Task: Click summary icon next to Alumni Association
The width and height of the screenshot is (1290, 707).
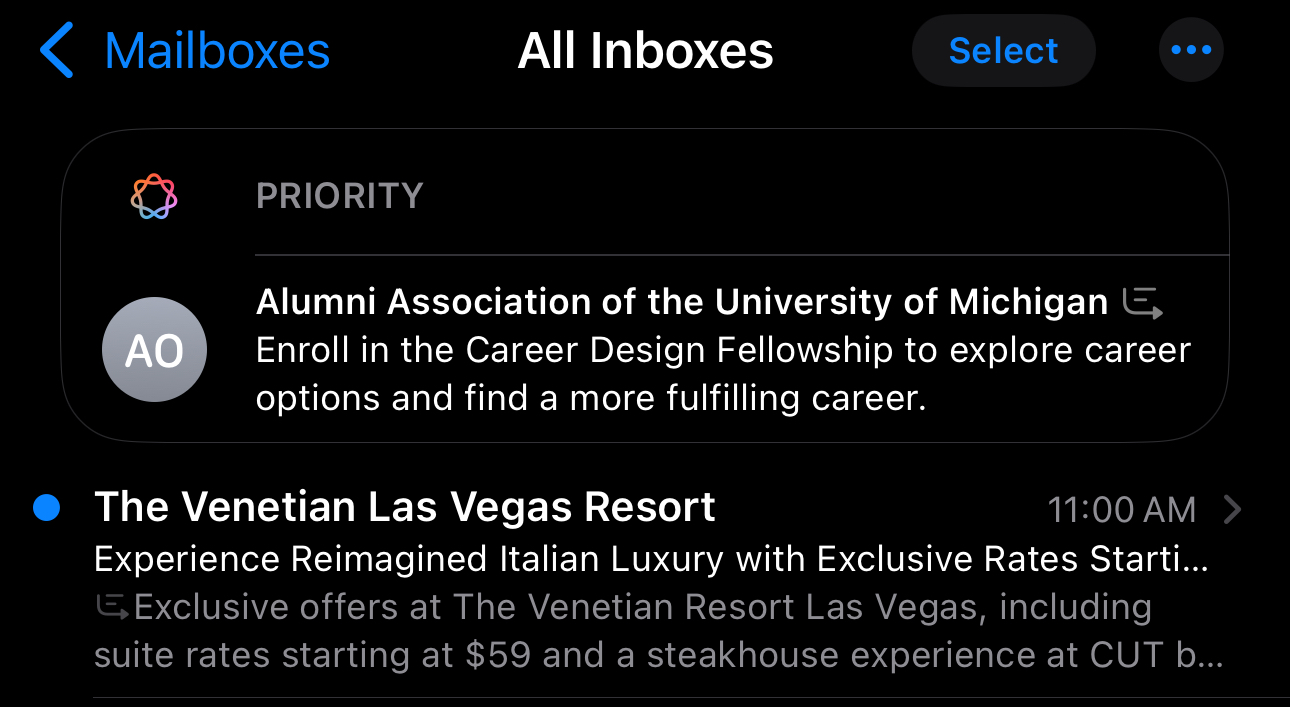Action: pos(1142,302)
